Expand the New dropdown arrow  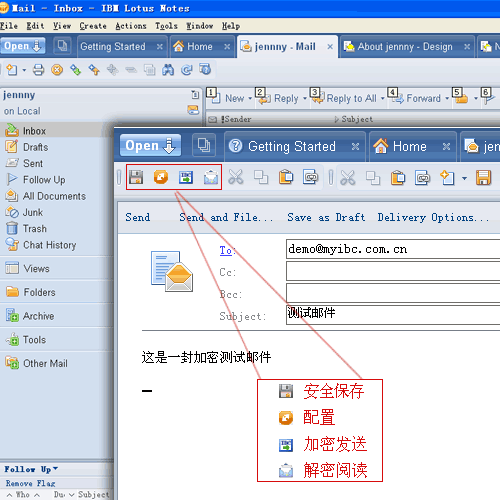pyautogui.click(x=250, y=98)
